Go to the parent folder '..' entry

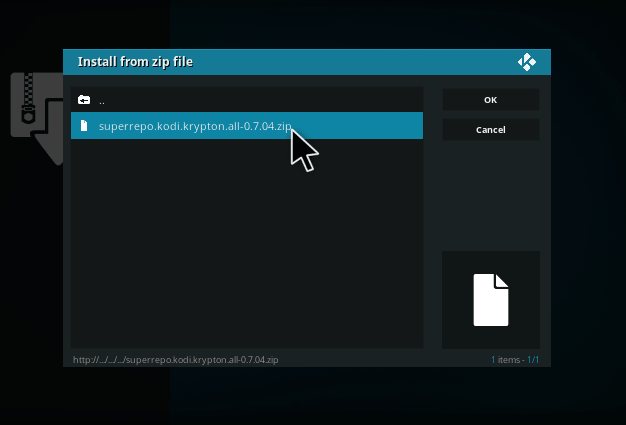pos(247,100)
